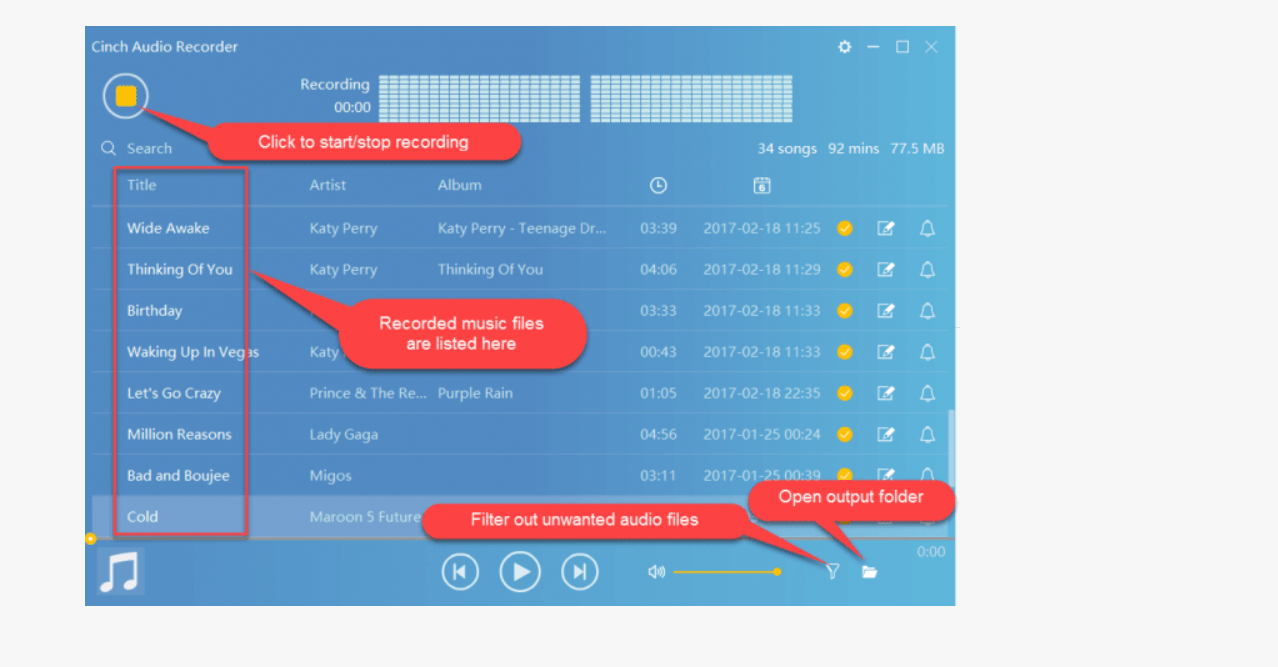Click the yellow record start/stop button
Viewport: 1278px width, 667px height.
[x=125, y=96]
